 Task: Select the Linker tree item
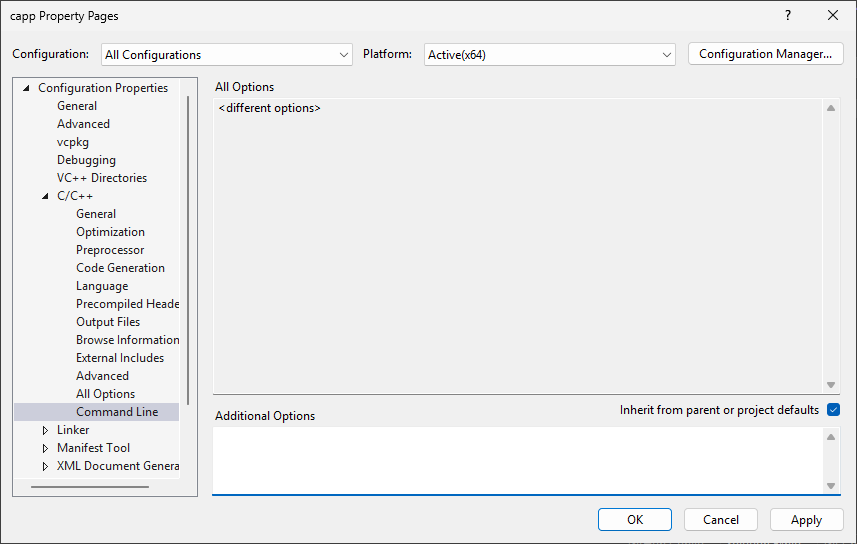(73, 430)
